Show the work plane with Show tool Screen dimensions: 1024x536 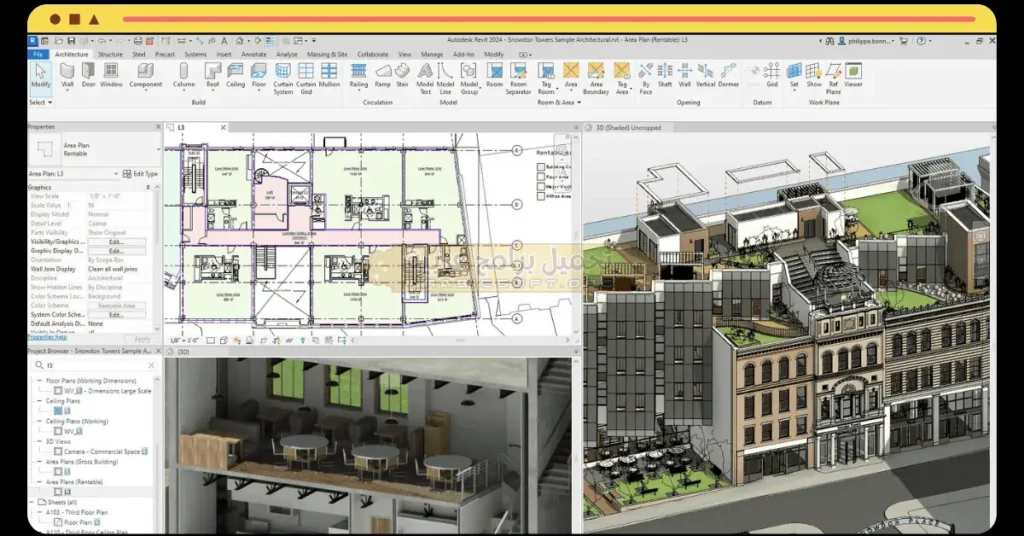(x=814, y=76)
